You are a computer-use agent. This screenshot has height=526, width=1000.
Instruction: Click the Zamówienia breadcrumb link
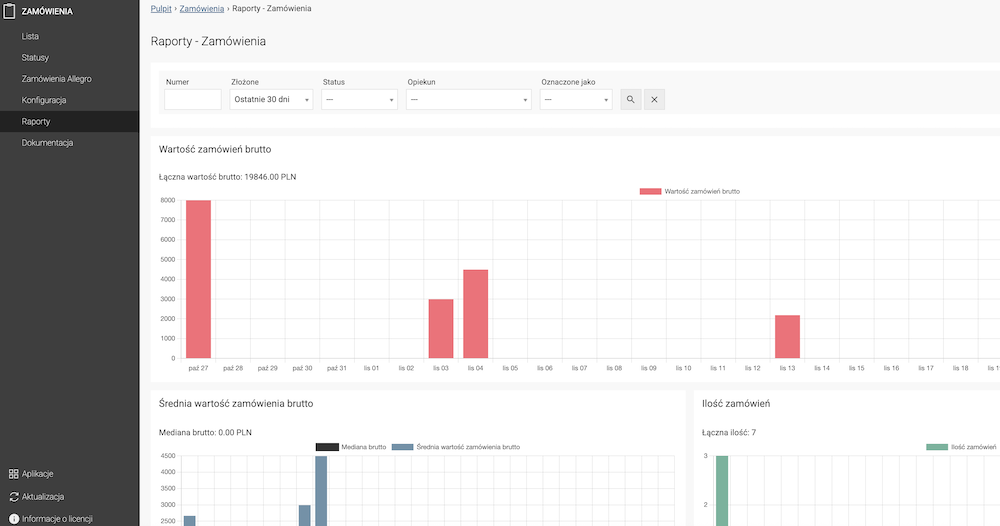point(202,8)
